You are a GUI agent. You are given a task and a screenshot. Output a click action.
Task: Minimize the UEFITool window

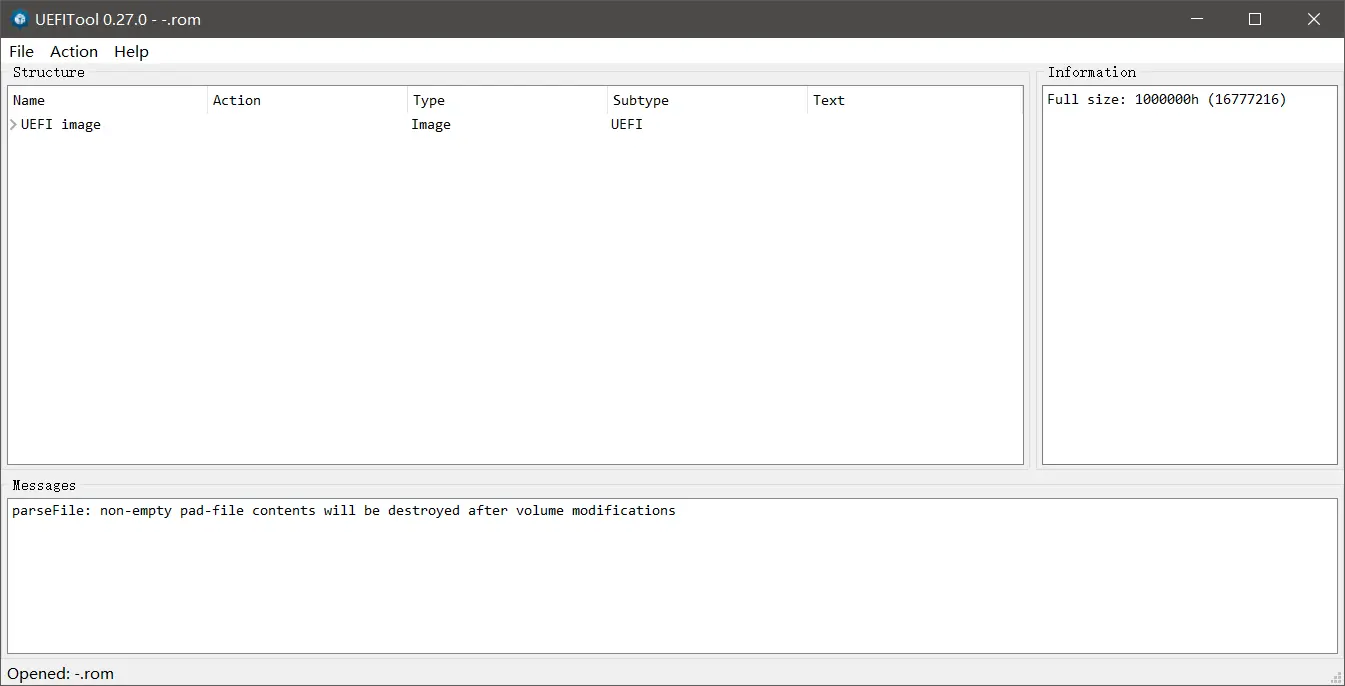pyautogui.click(x=1196, y=19)
